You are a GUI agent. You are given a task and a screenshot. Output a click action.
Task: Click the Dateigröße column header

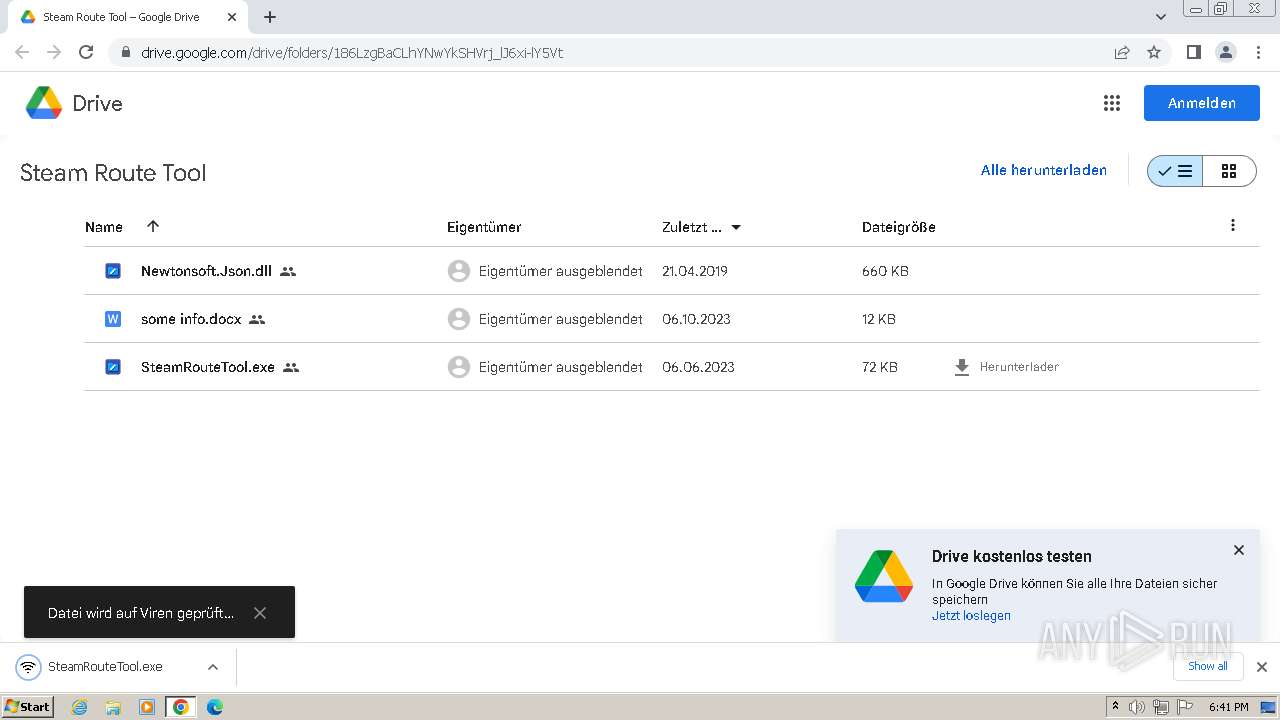[899, 227]
